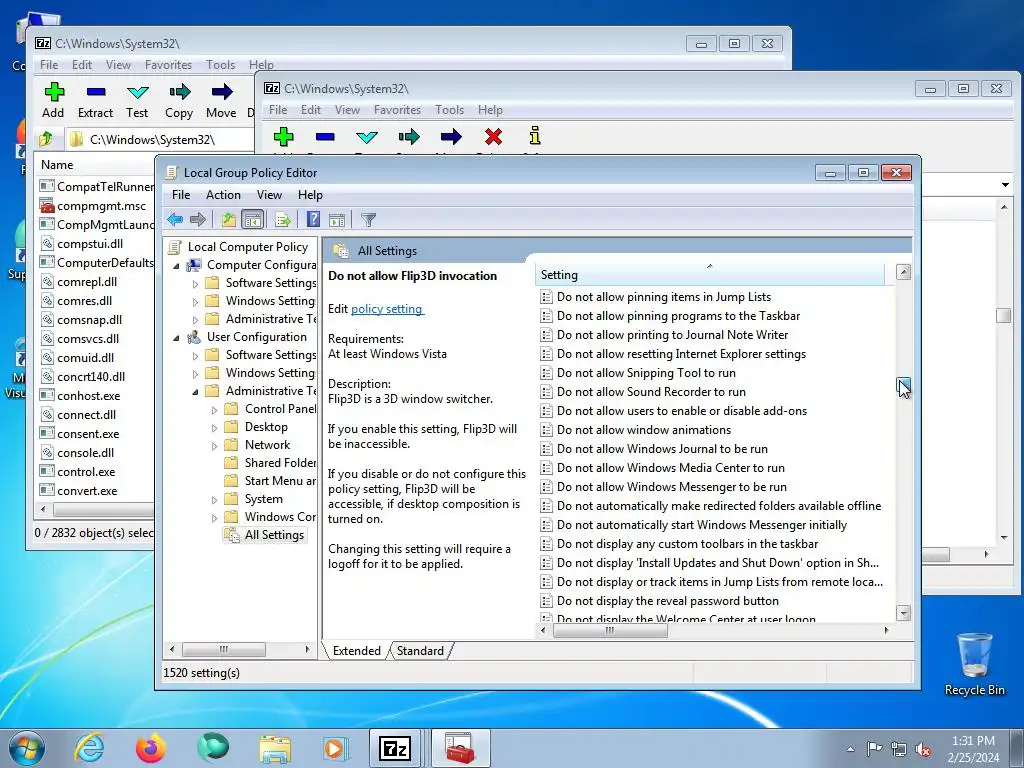Viewport: 1024px width, 768px height.
Task: Click the yellow Info icon in 7-Zip
Action: [535, 136]
